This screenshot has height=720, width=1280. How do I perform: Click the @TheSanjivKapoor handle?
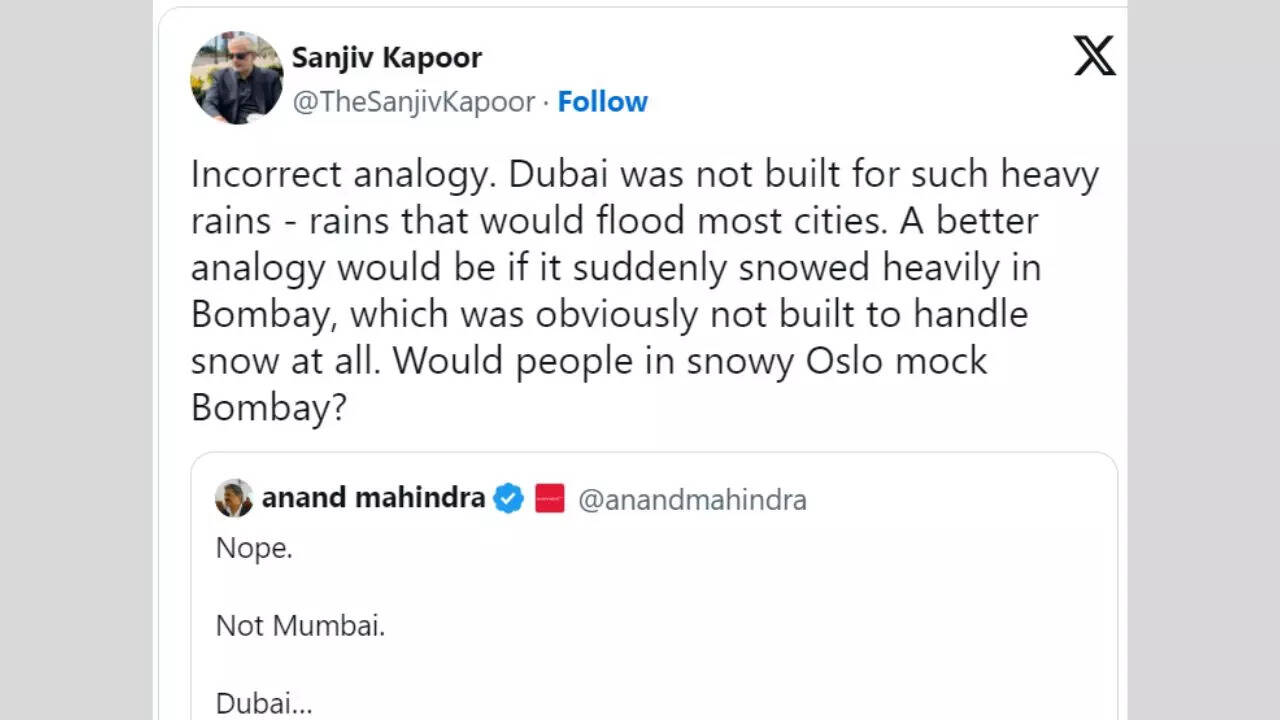click(x=413, y=102)
